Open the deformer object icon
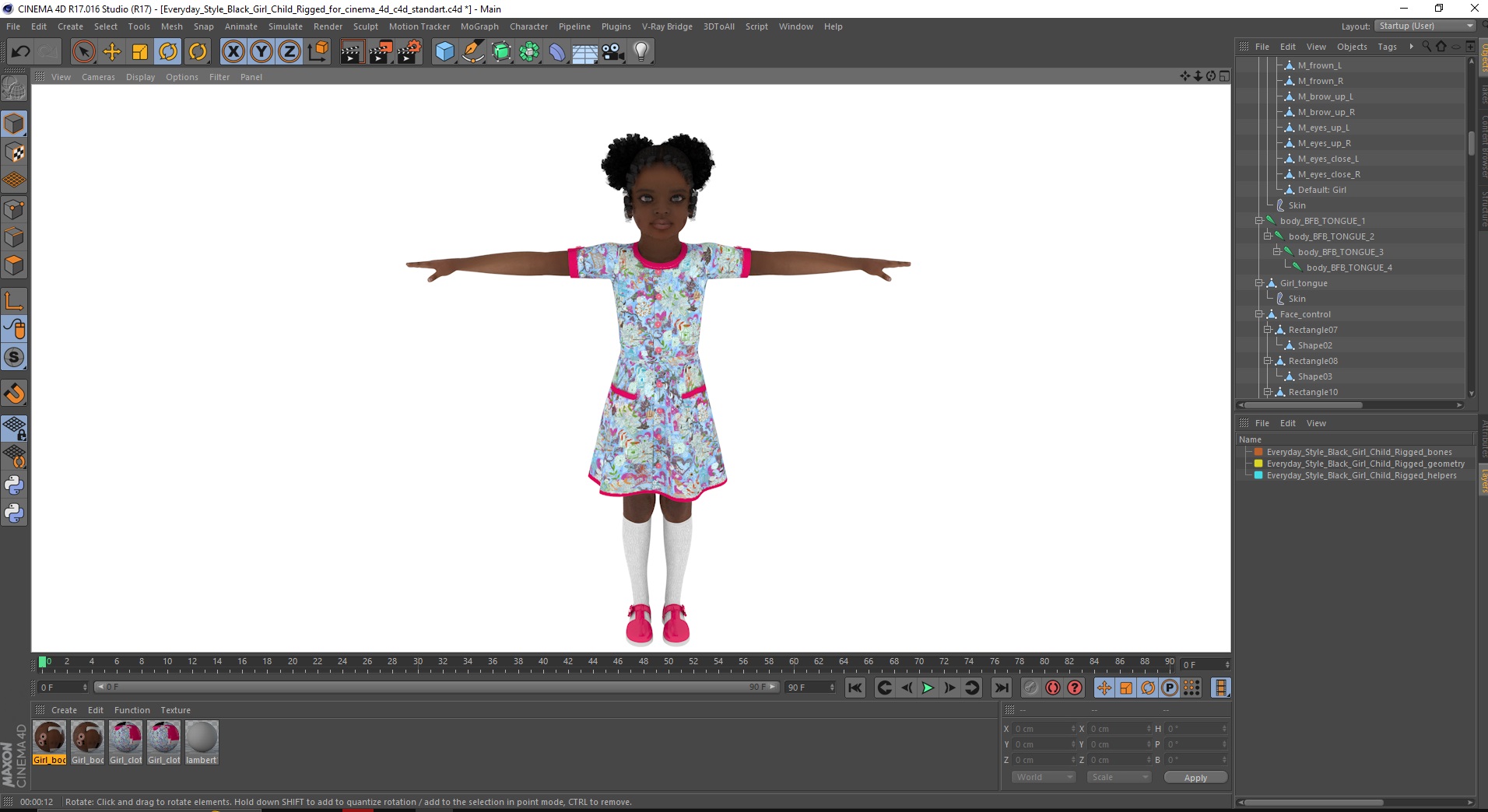 point(558,52)
